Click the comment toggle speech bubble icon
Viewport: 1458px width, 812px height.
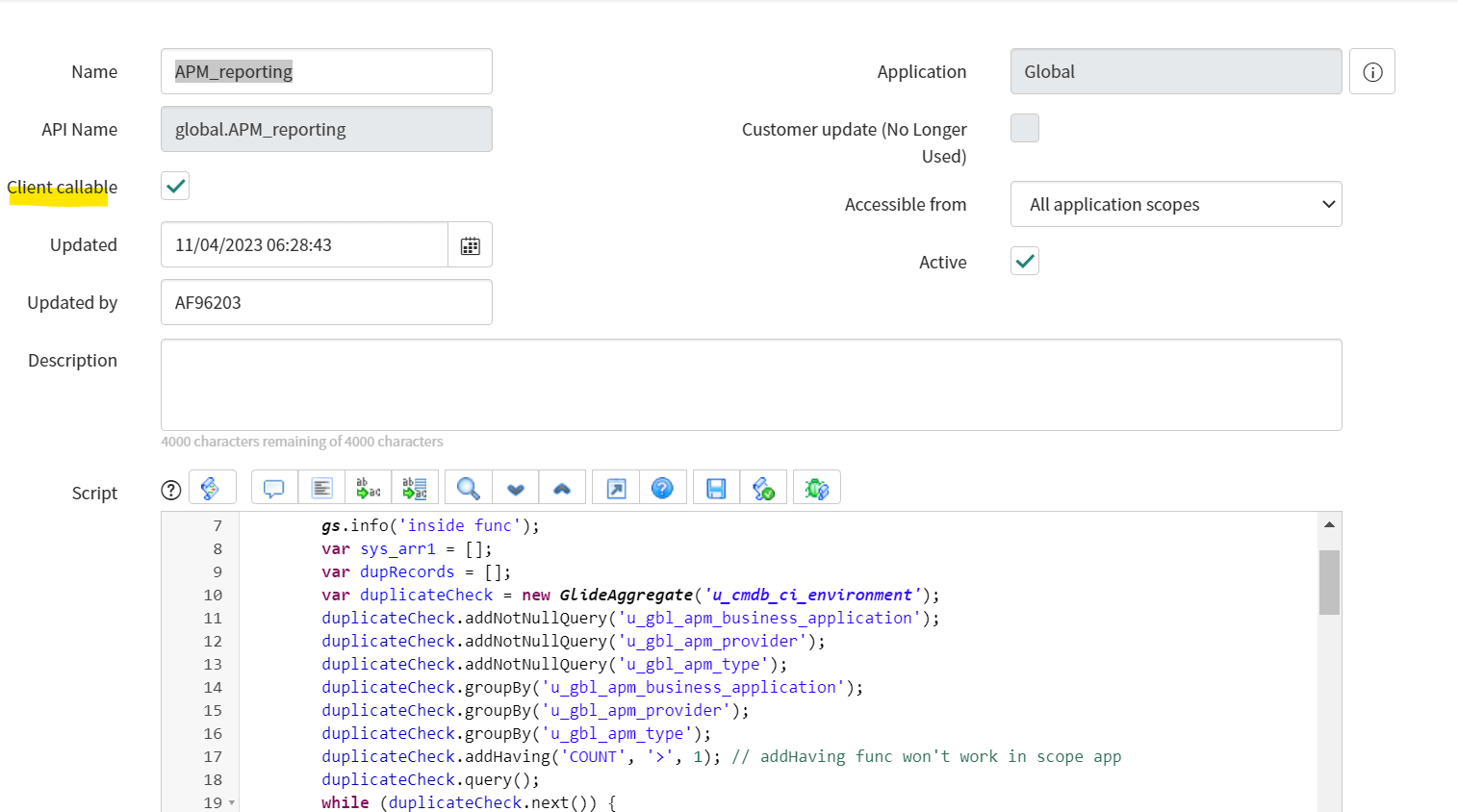[274, 488]
